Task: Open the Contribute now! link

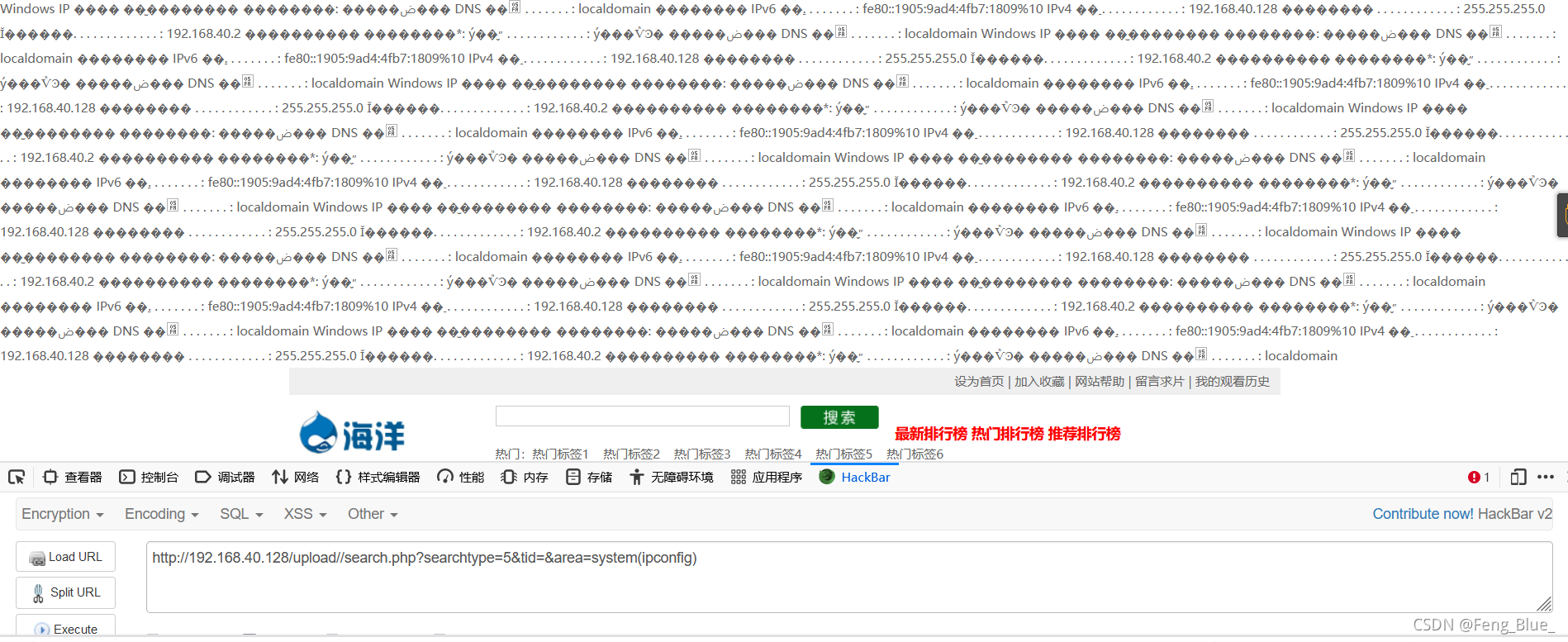Action: [x=1423, y=514]
